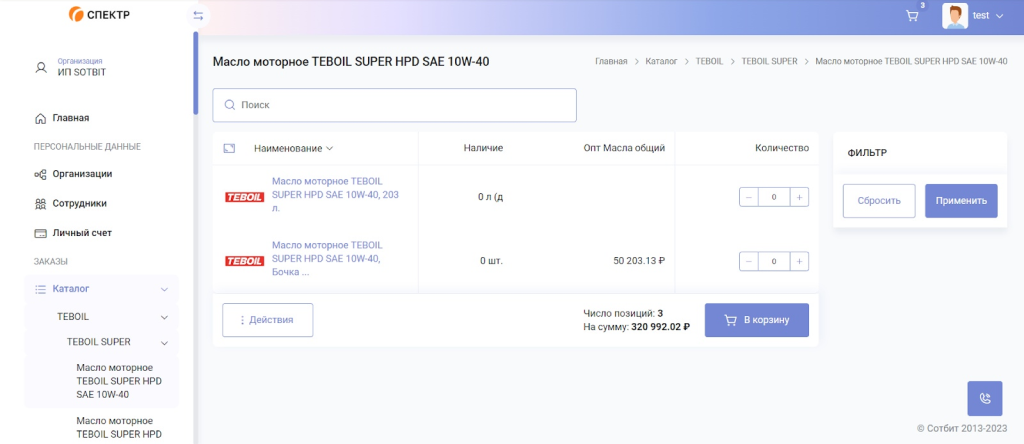The image size is (1024, 444).
Task: Click the Сотрудники people icon
Action: click(40, 204)
